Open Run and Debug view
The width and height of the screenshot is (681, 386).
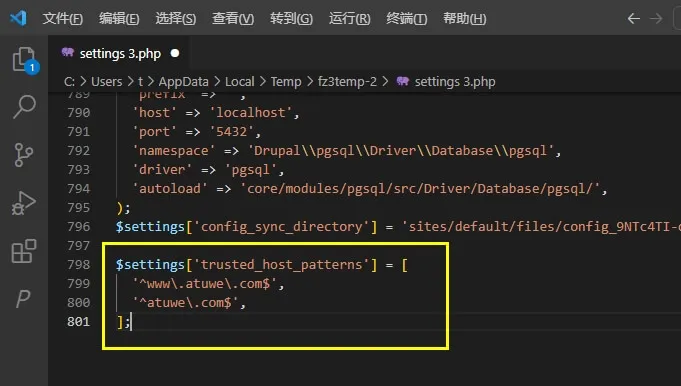pyautogui.click(x=24, y=203)
